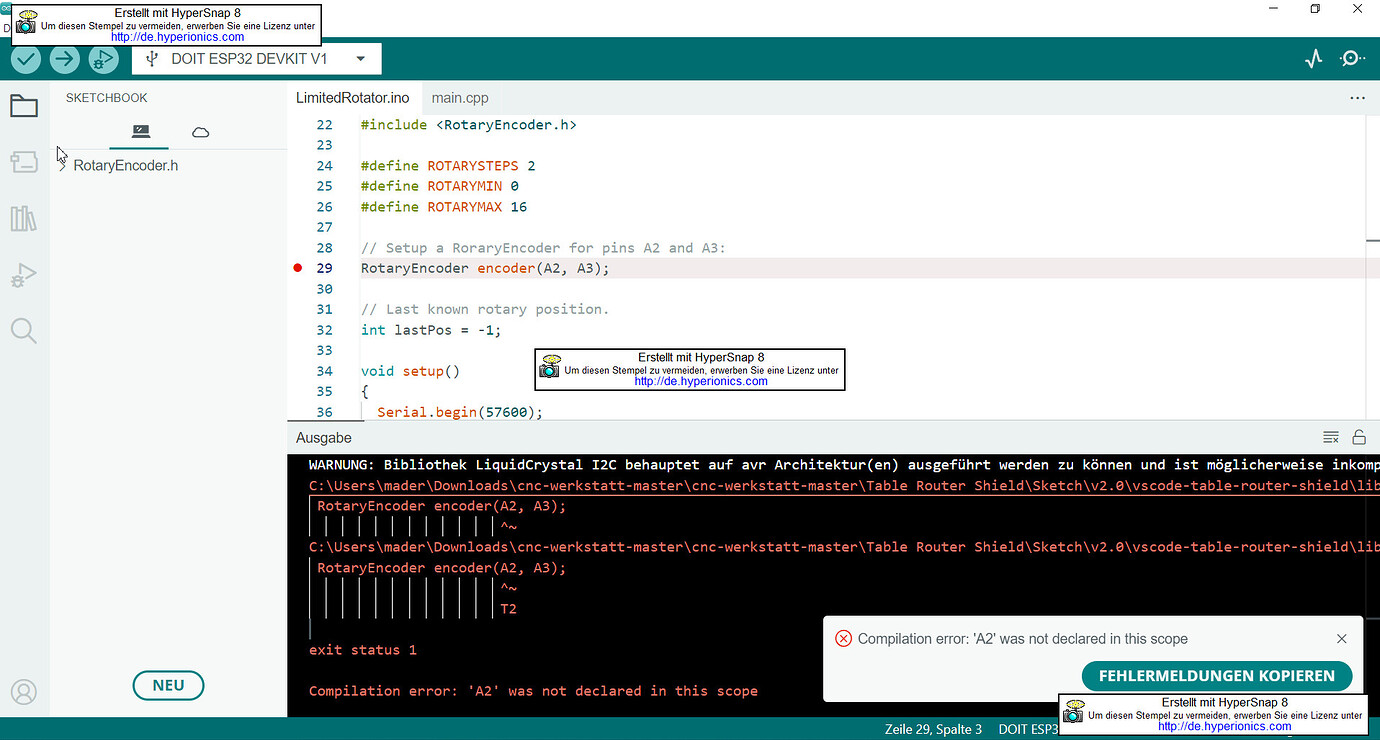Image resolution: width=1380 pixels, height=740 pixels.
Task: Start debugging via the debug toolbar icon
Action: (x=103, y=58)
